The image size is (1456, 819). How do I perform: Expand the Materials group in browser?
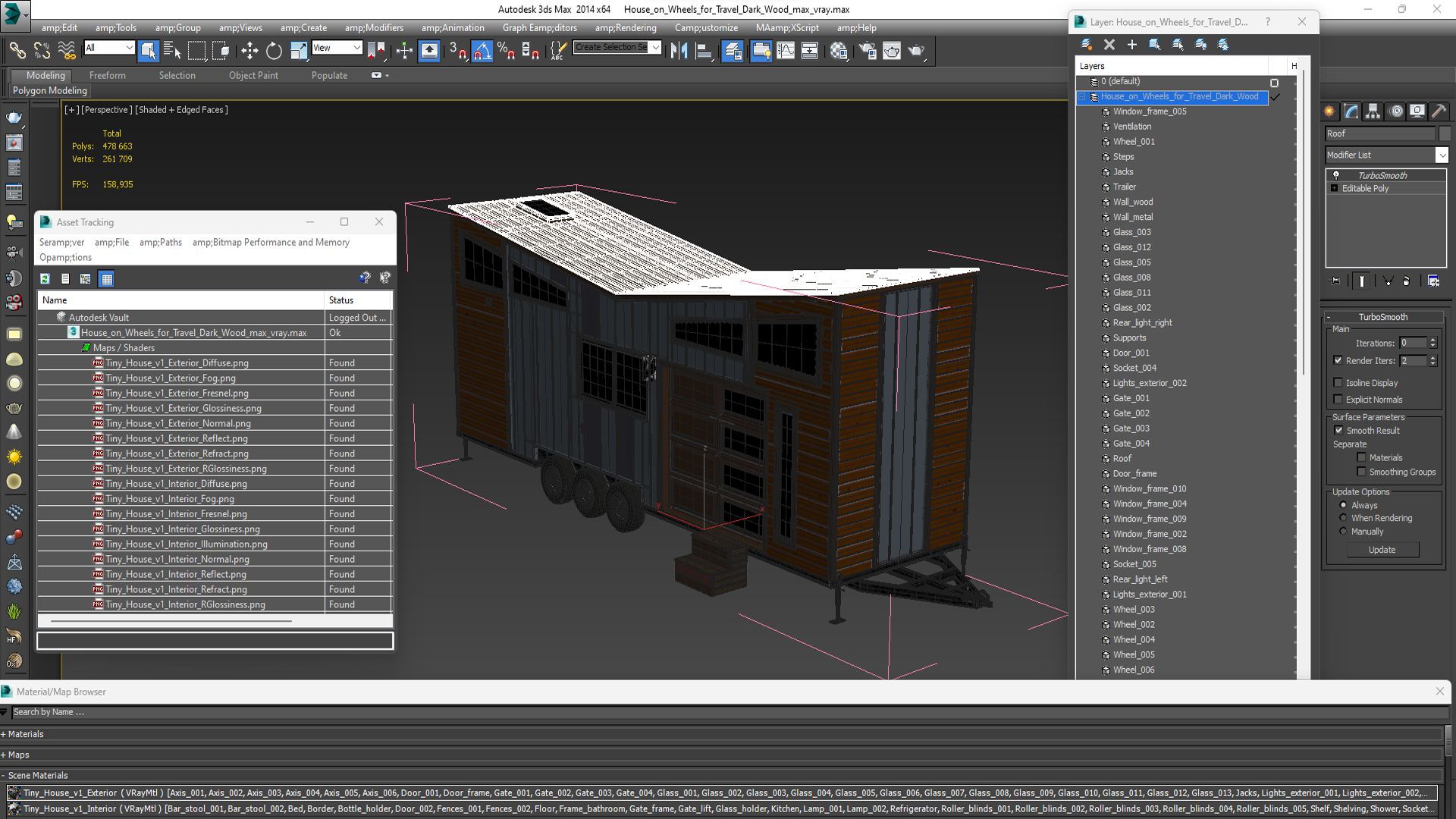click(x=4, y=735)
